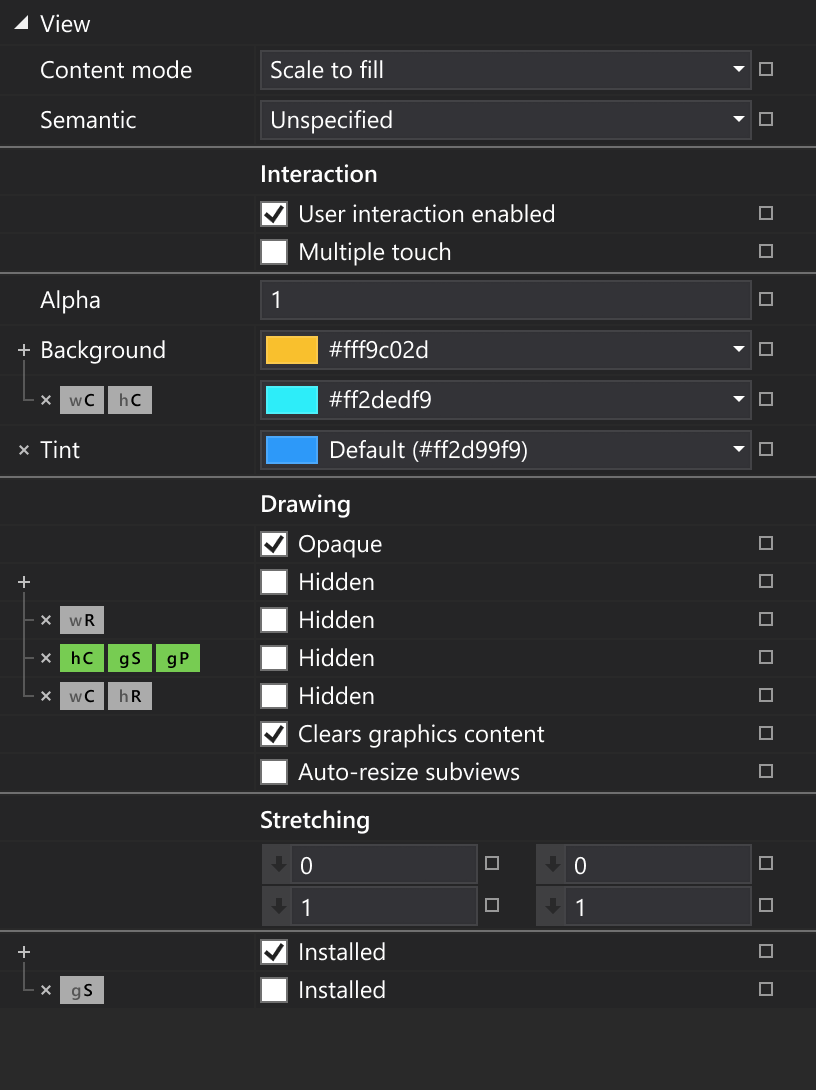Select the green gP badge on the Hidden variation
Image resolution: width=816 pixels, height=1090 pixels.
177,657
